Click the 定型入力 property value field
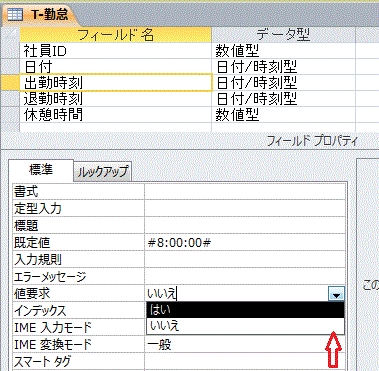This screenshot has width=379, height=371. click(x=245, y=208)
